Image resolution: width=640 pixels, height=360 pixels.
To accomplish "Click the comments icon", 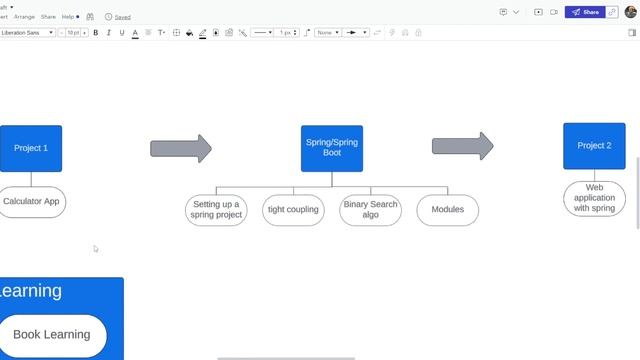I will (x=503, y=12).
